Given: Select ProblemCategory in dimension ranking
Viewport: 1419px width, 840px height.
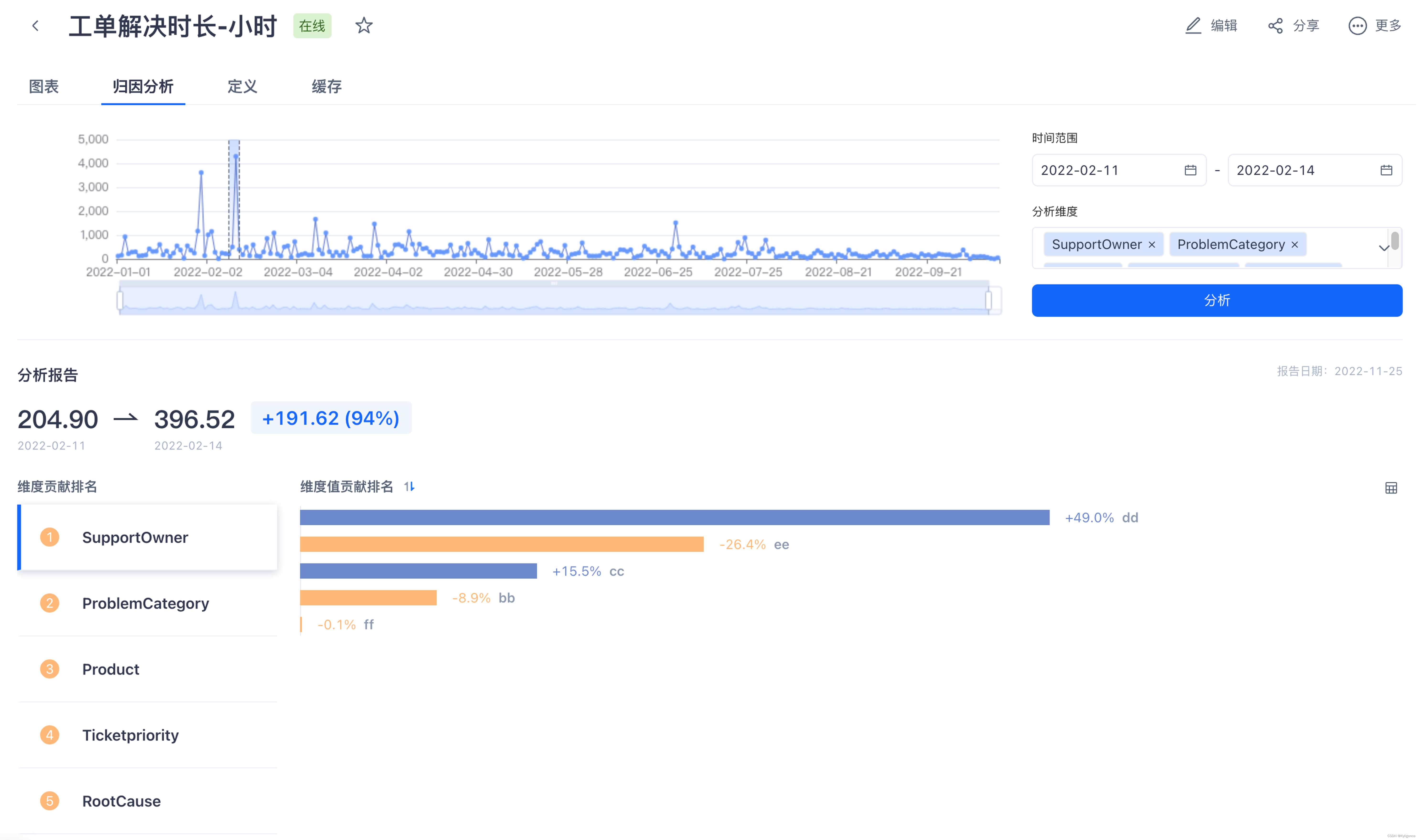Looking at the screenshot, I should (145, 603).
